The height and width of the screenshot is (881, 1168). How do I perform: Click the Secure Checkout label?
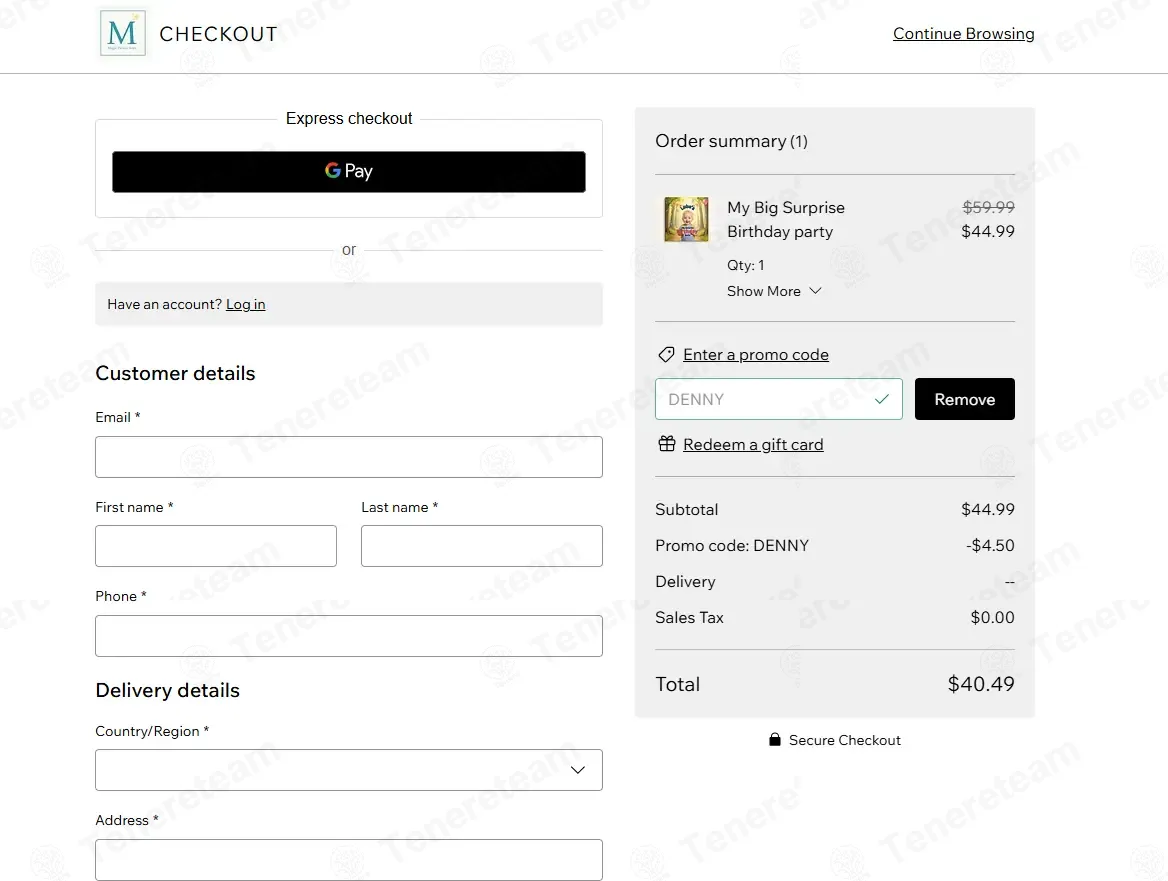coord(845,740)
